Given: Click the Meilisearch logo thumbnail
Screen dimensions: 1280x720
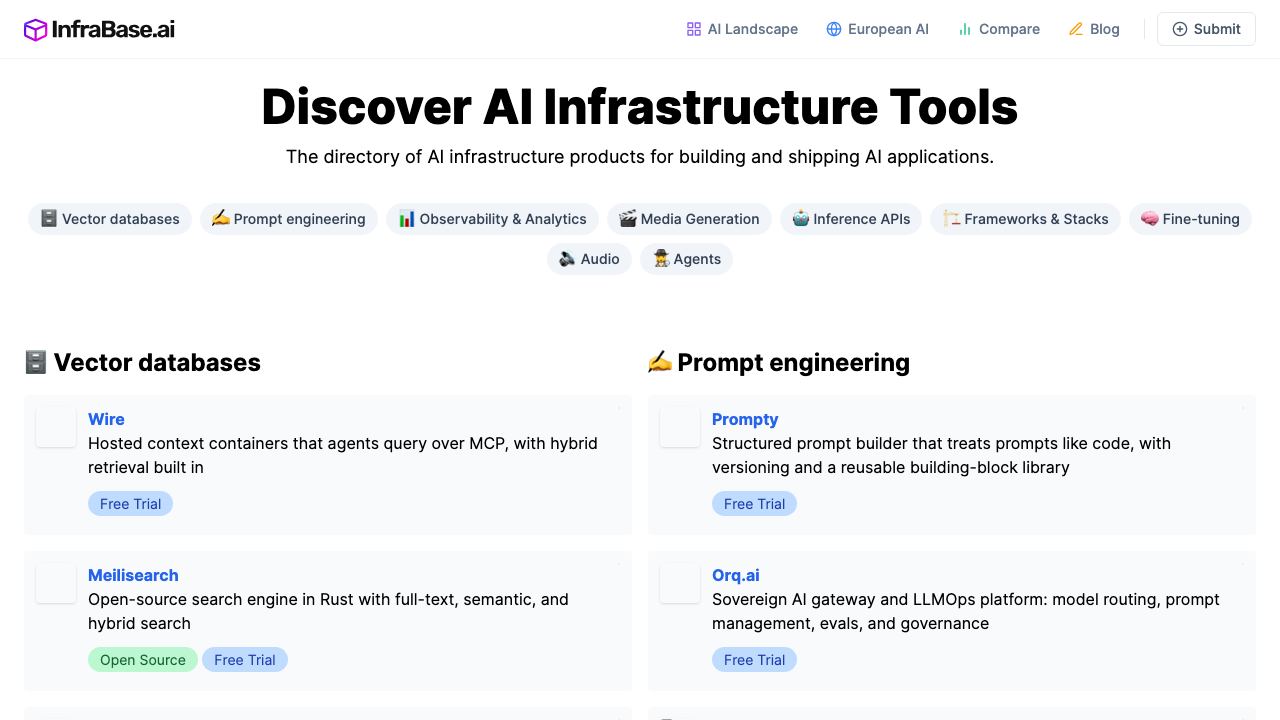Looking at the screenshot, I should tap(56, 583).
